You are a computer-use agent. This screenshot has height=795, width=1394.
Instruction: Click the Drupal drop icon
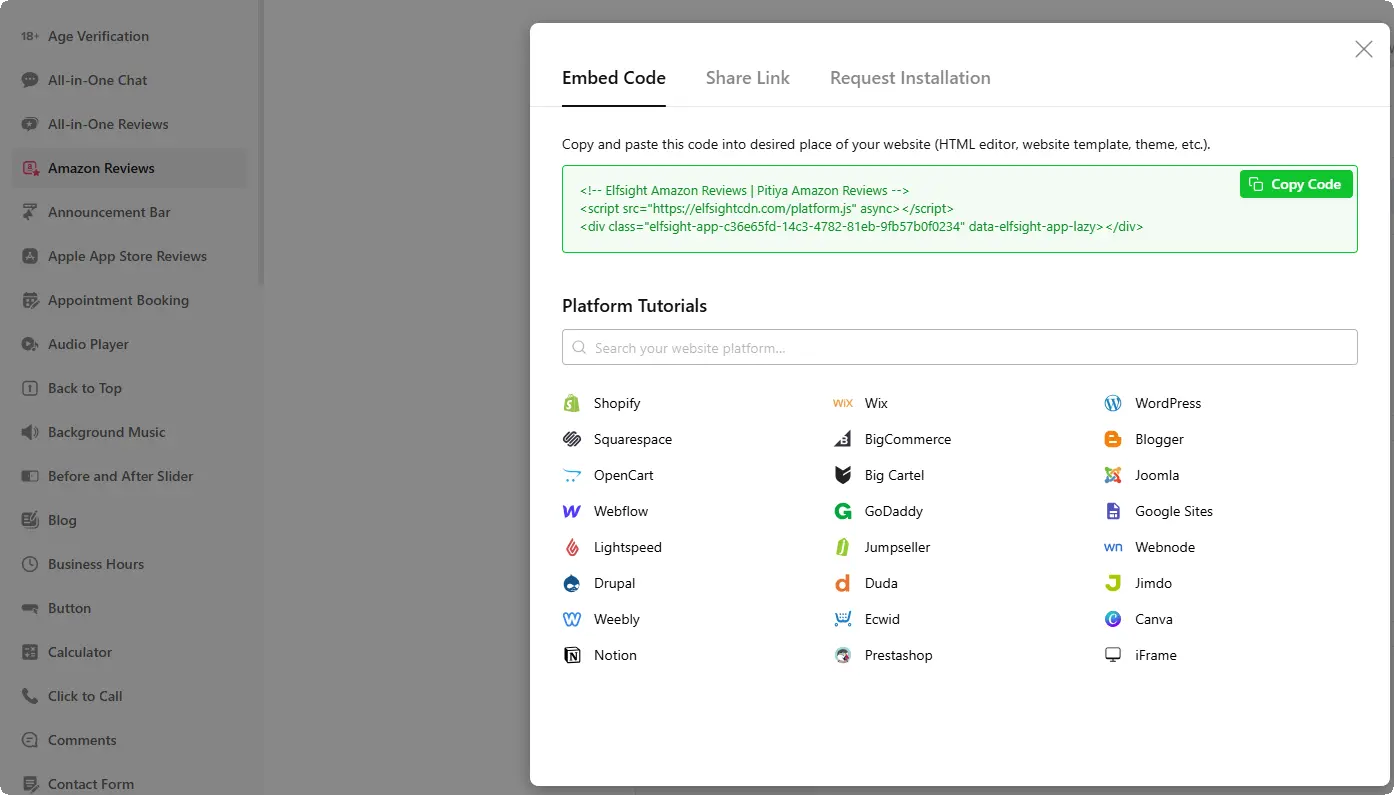click(572, 583)
